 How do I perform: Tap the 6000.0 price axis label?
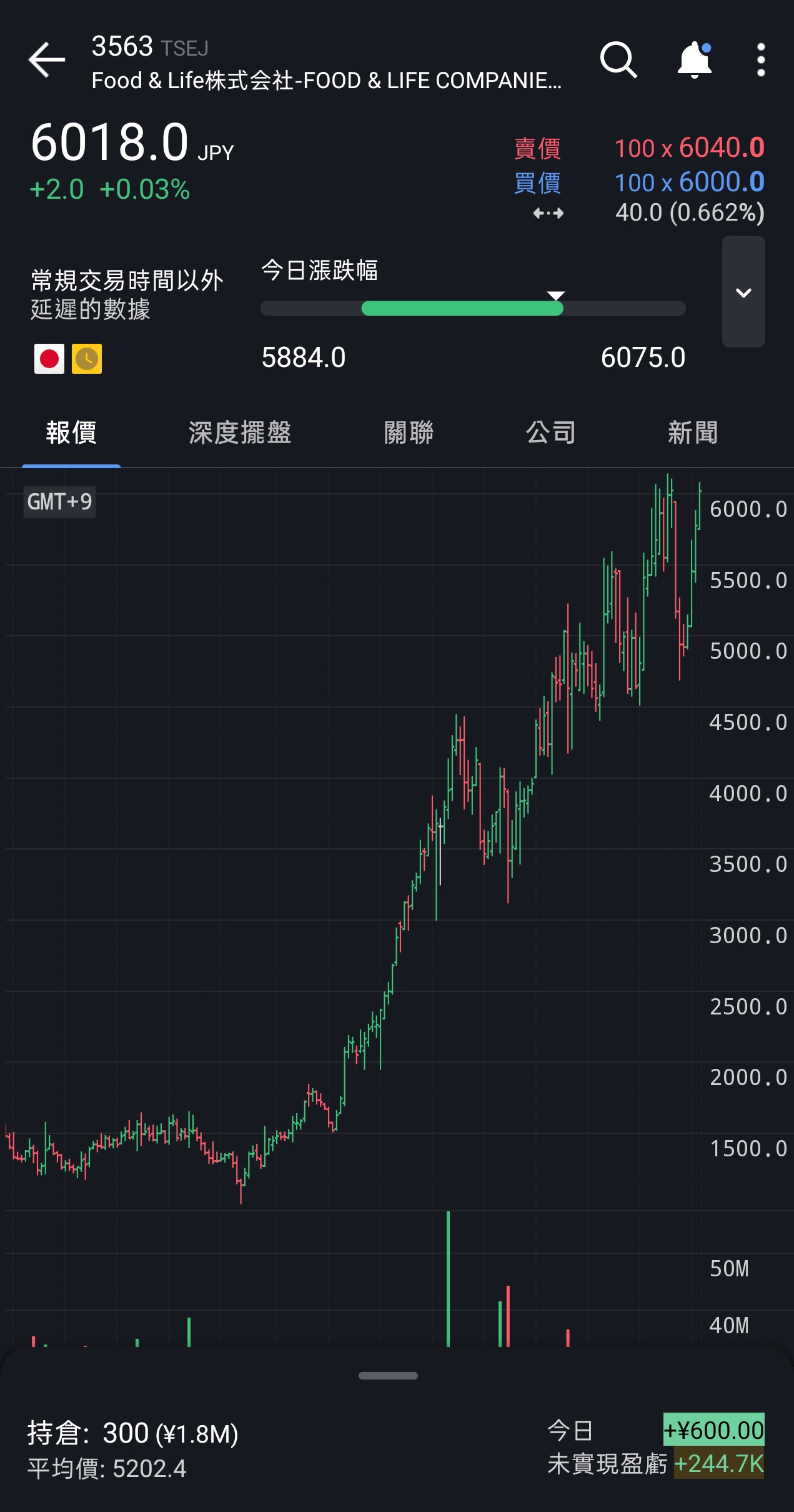click(x=748, y=509)
